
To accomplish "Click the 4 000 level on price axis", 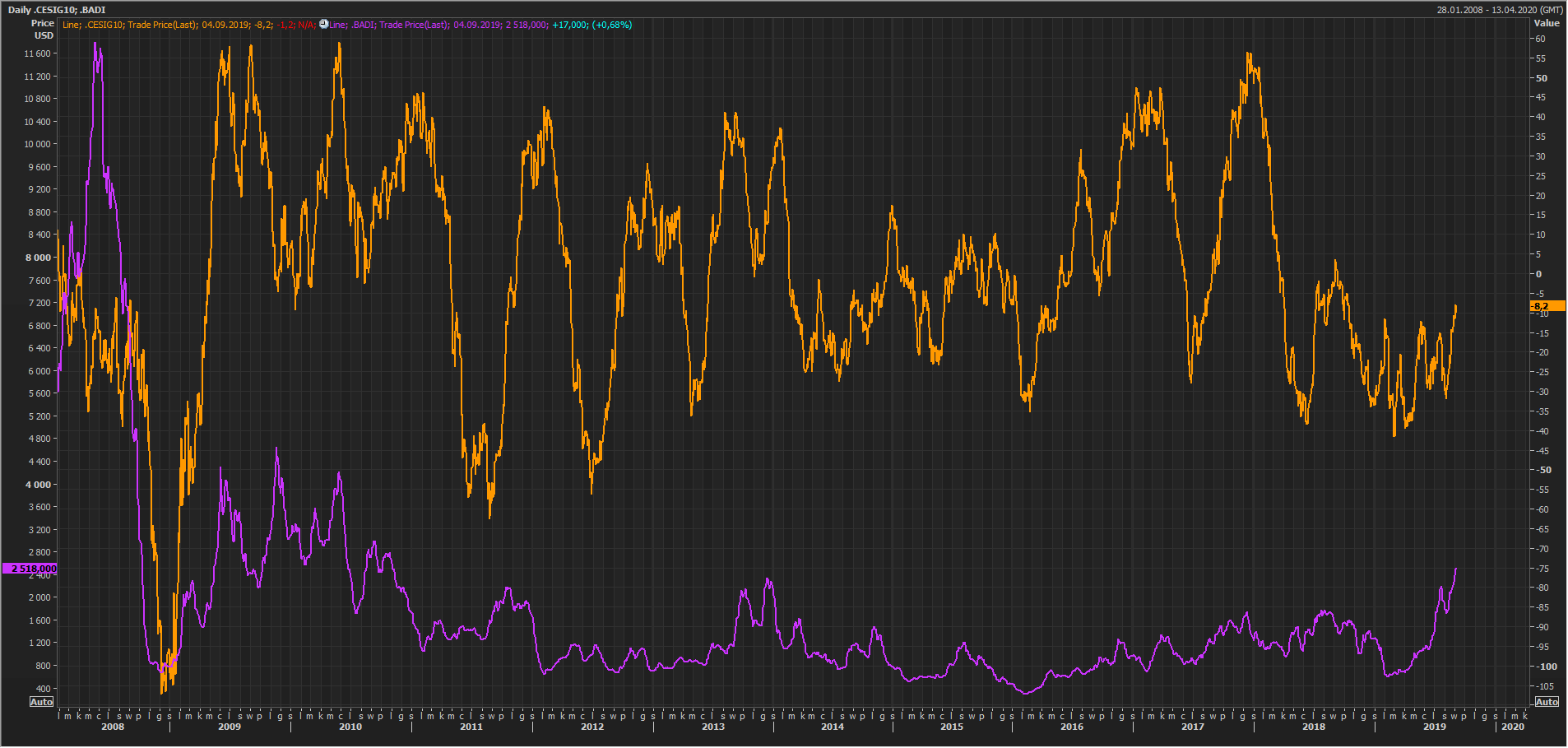I will pos(38,485).
